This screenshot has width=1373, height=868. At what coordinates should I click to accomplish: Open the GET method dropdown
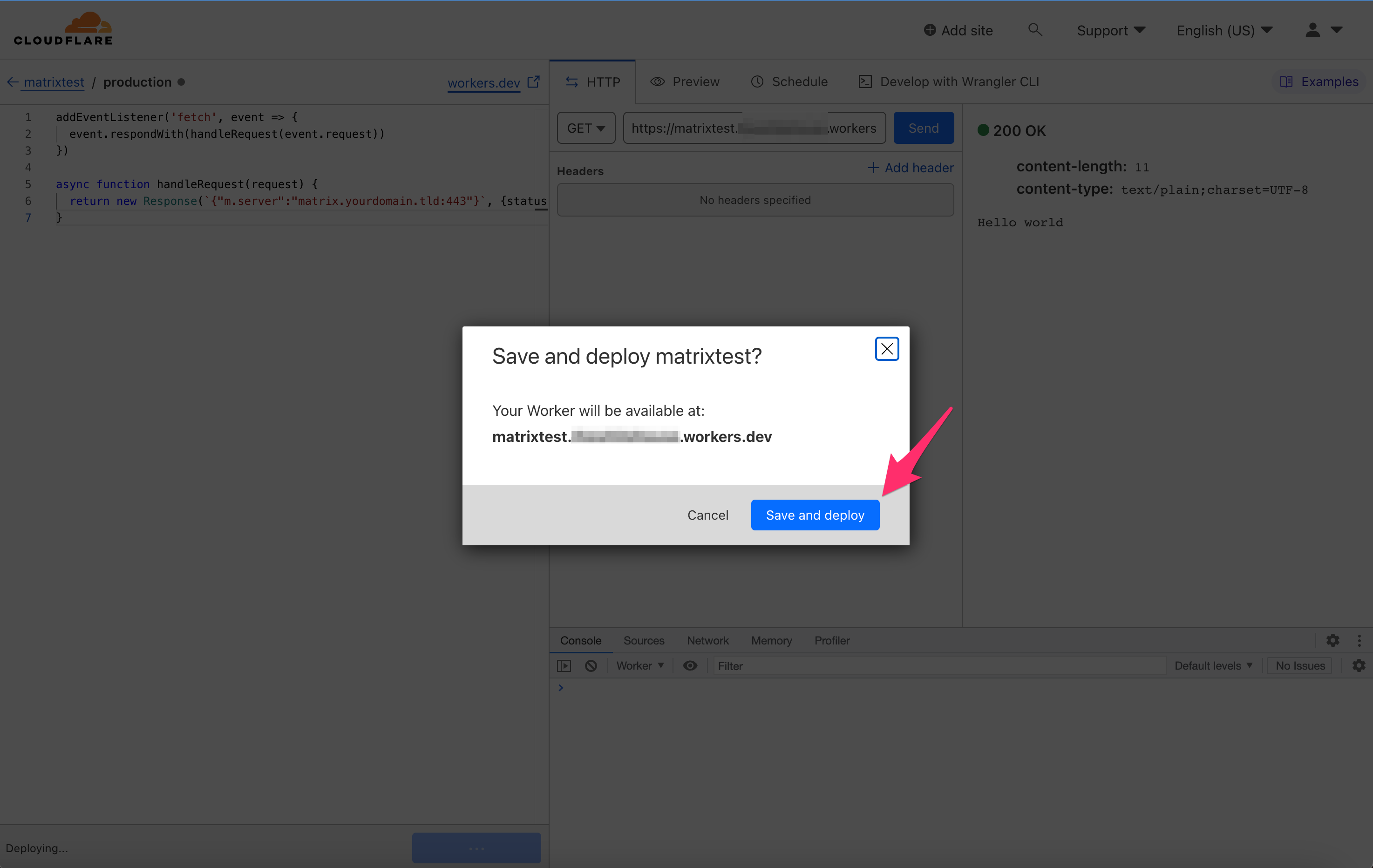coord(585,128)
